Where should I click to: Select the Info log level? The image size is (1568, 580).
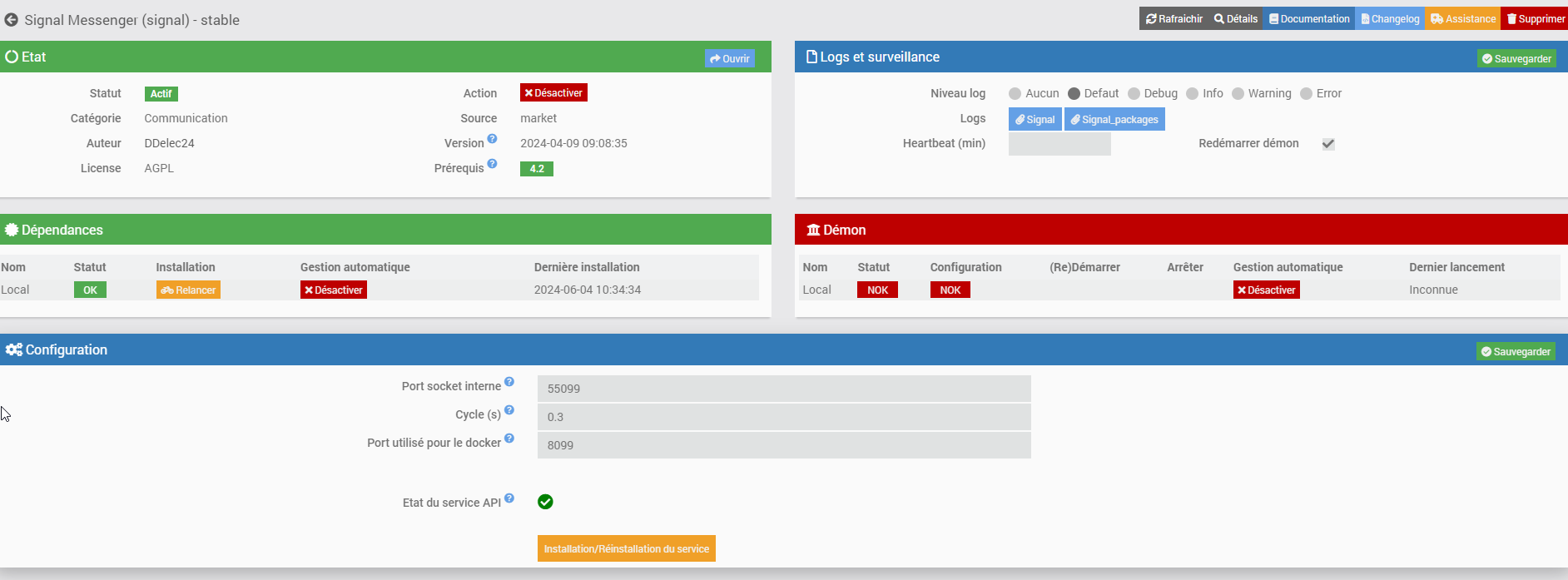(x=1192, y=93)
